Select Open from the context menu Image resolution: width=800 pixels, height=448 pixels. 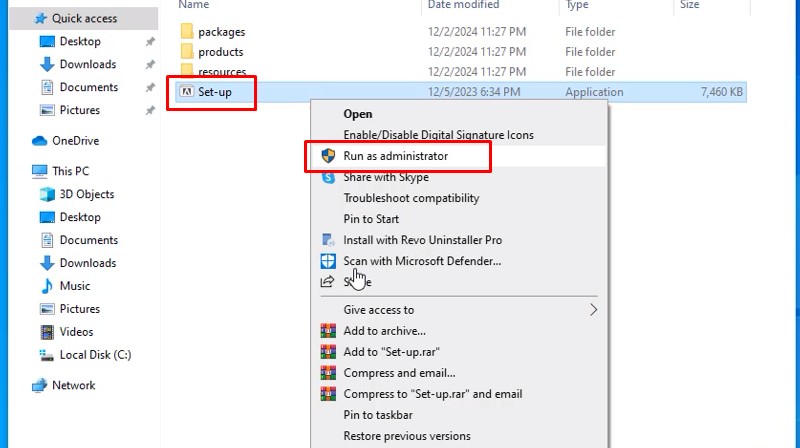point(358,114)
